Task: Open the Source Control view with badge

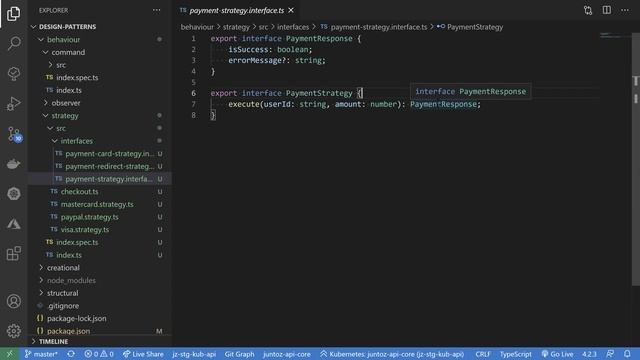Action: pyautogui.click(x=14, y=134)
